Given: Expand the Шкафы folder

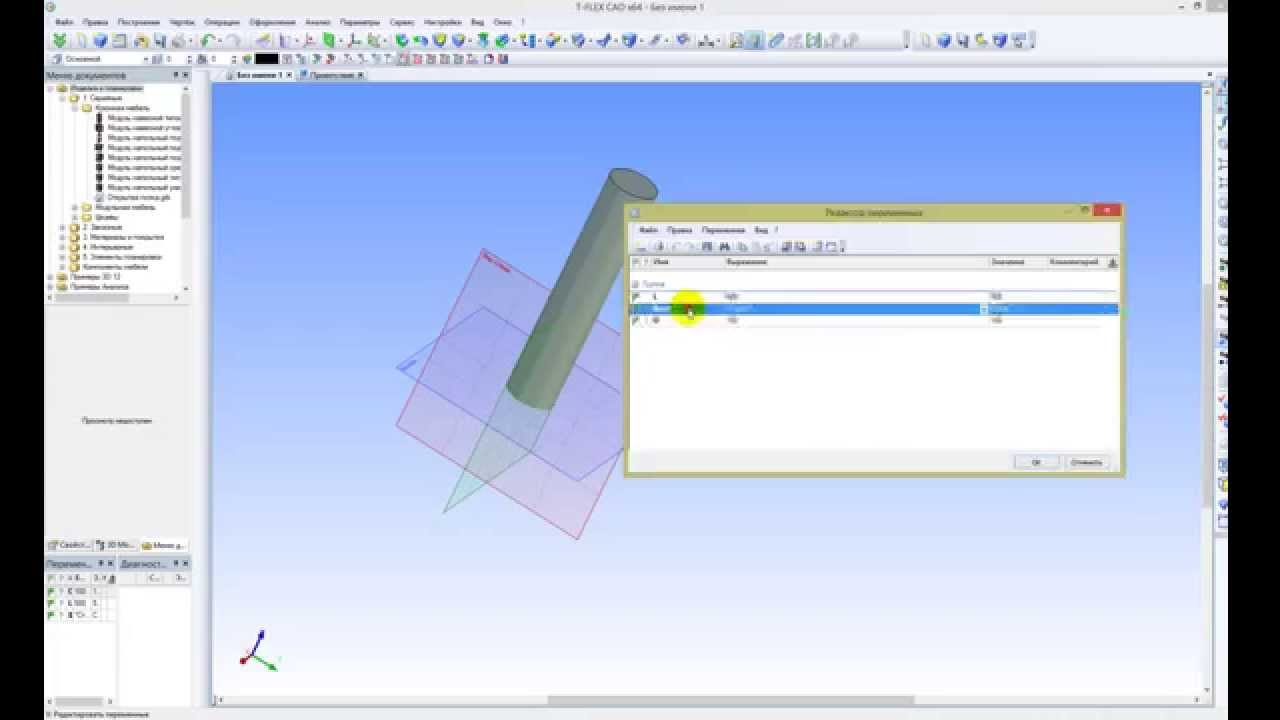Looking at the screenshot, I should point(74,217).
